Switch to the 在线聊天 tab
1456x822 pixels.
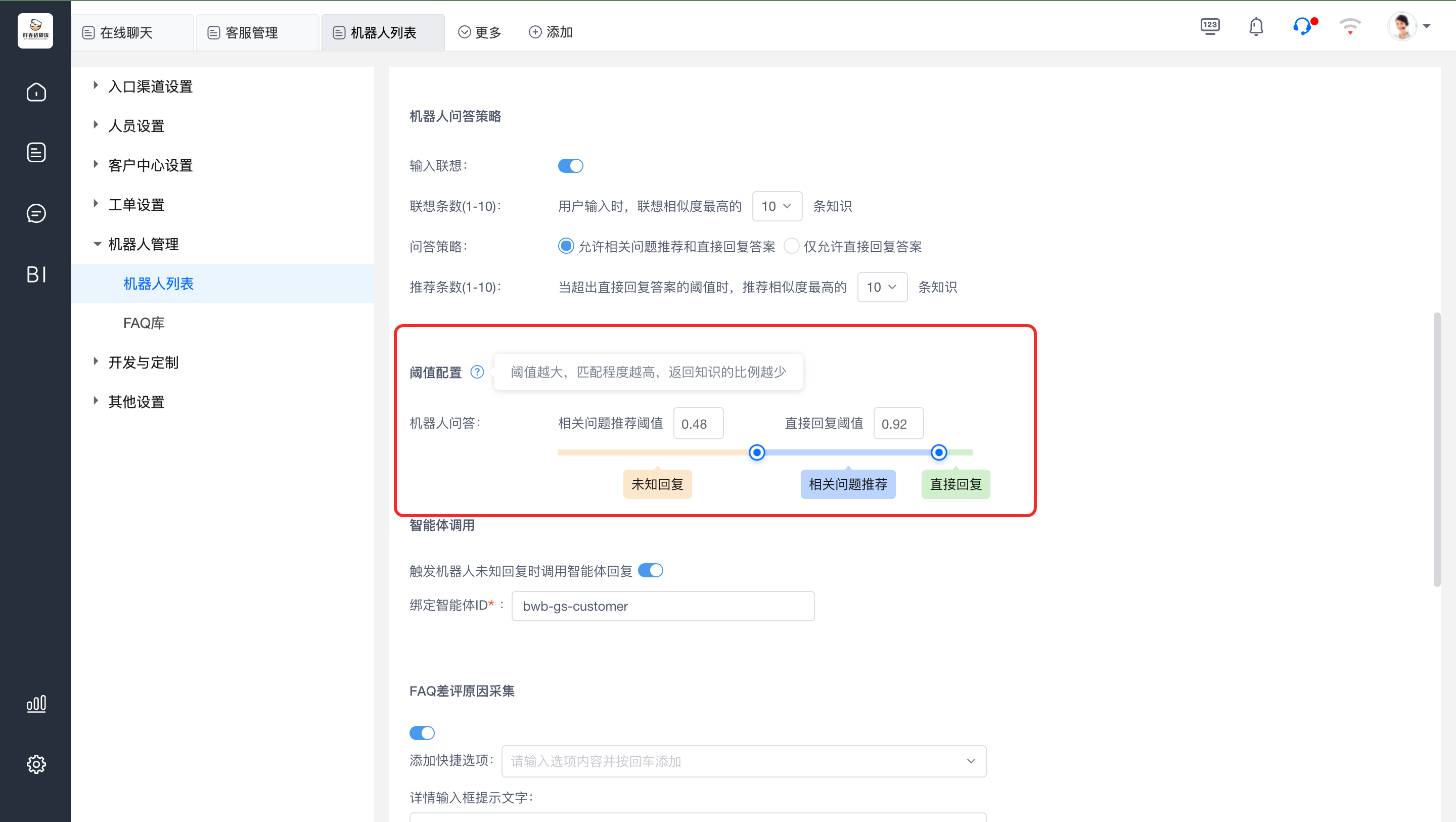(x=125, y=33)
